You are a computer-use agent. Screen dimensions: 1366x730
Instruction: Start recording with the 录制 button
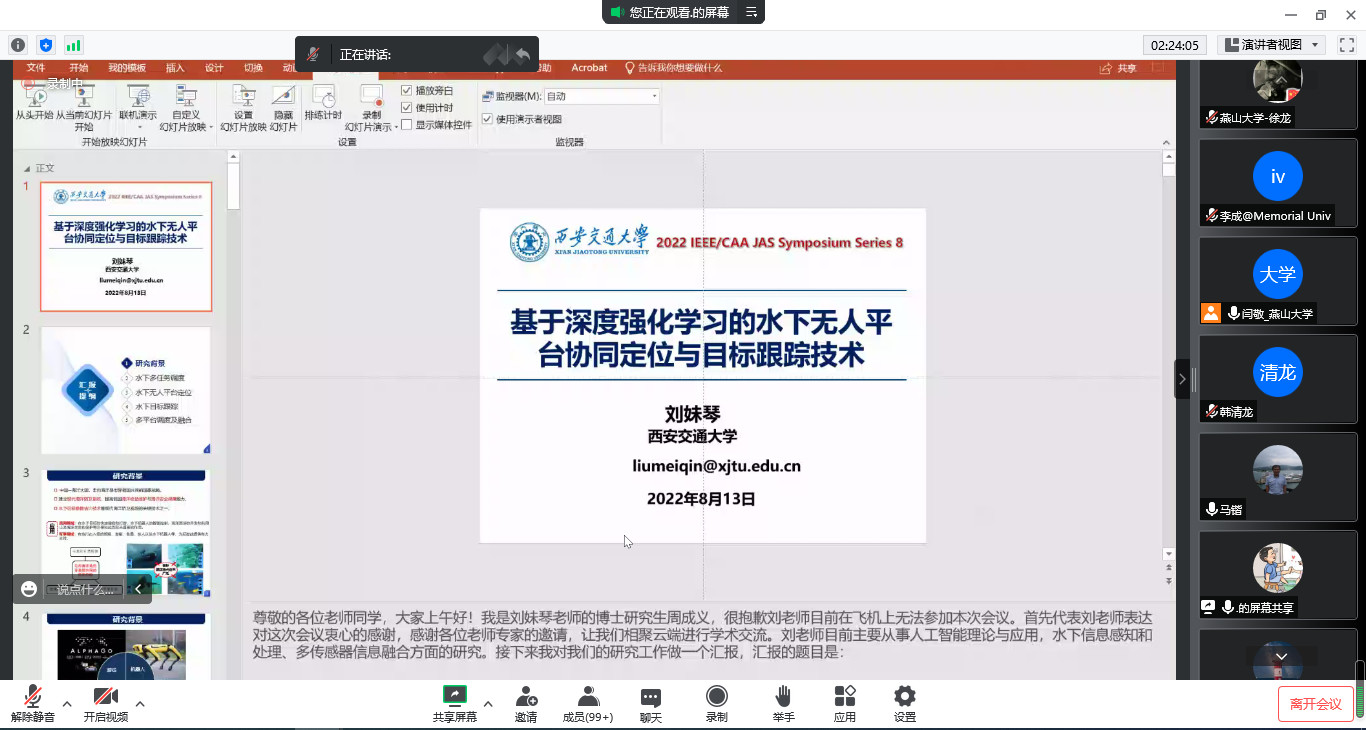tap(717, 702)
